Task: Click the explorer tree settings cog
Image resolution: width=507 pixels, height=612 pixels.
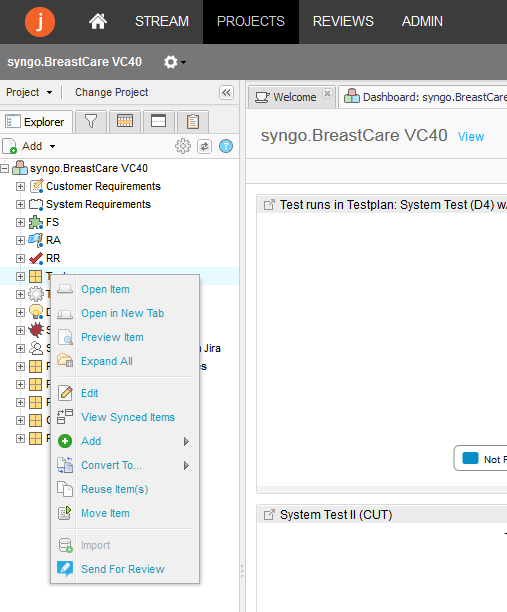Action: (x=183, y=146)
